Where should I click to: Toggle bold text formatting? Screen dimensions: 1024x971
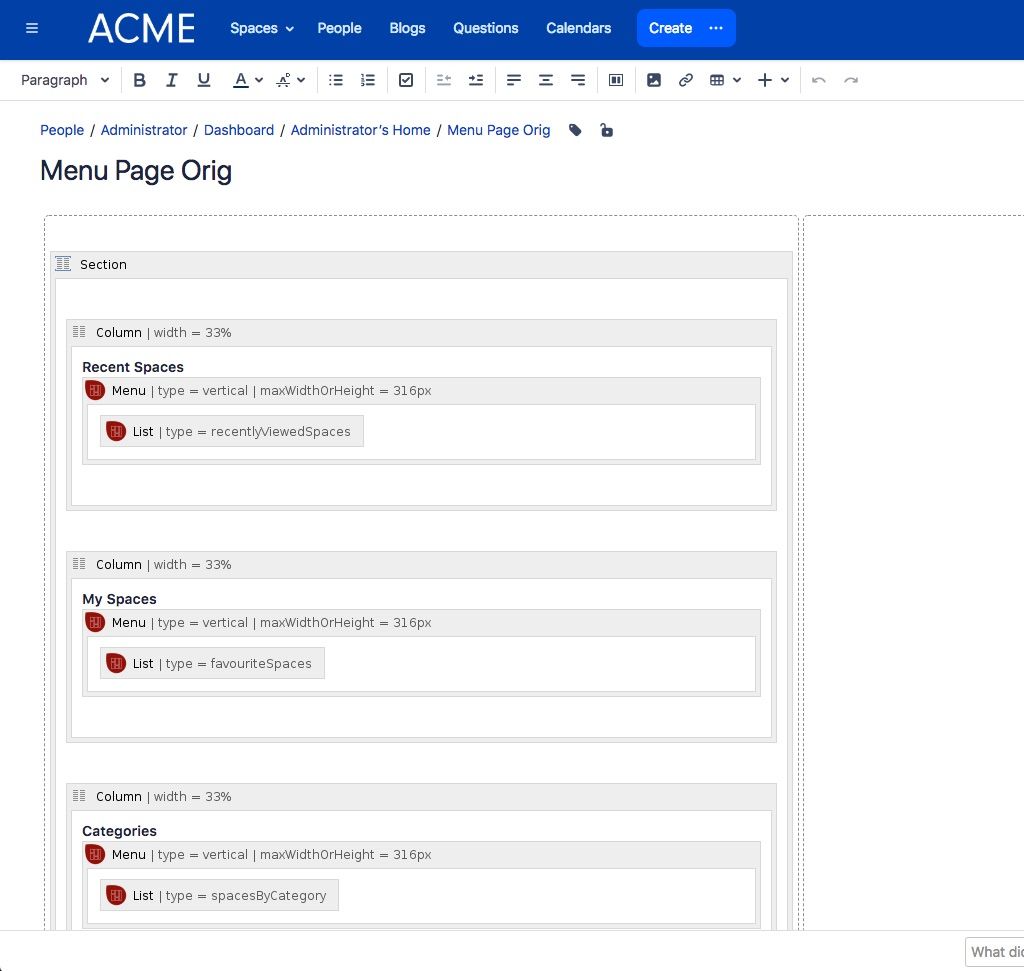(139, 80)
